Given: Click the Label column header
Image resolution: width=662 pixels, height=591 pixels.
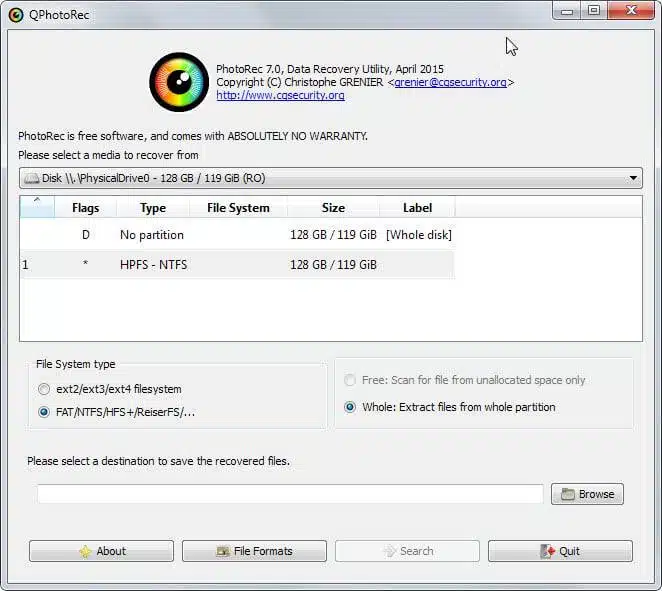Looking at the screenshot, I should [417, 208].
